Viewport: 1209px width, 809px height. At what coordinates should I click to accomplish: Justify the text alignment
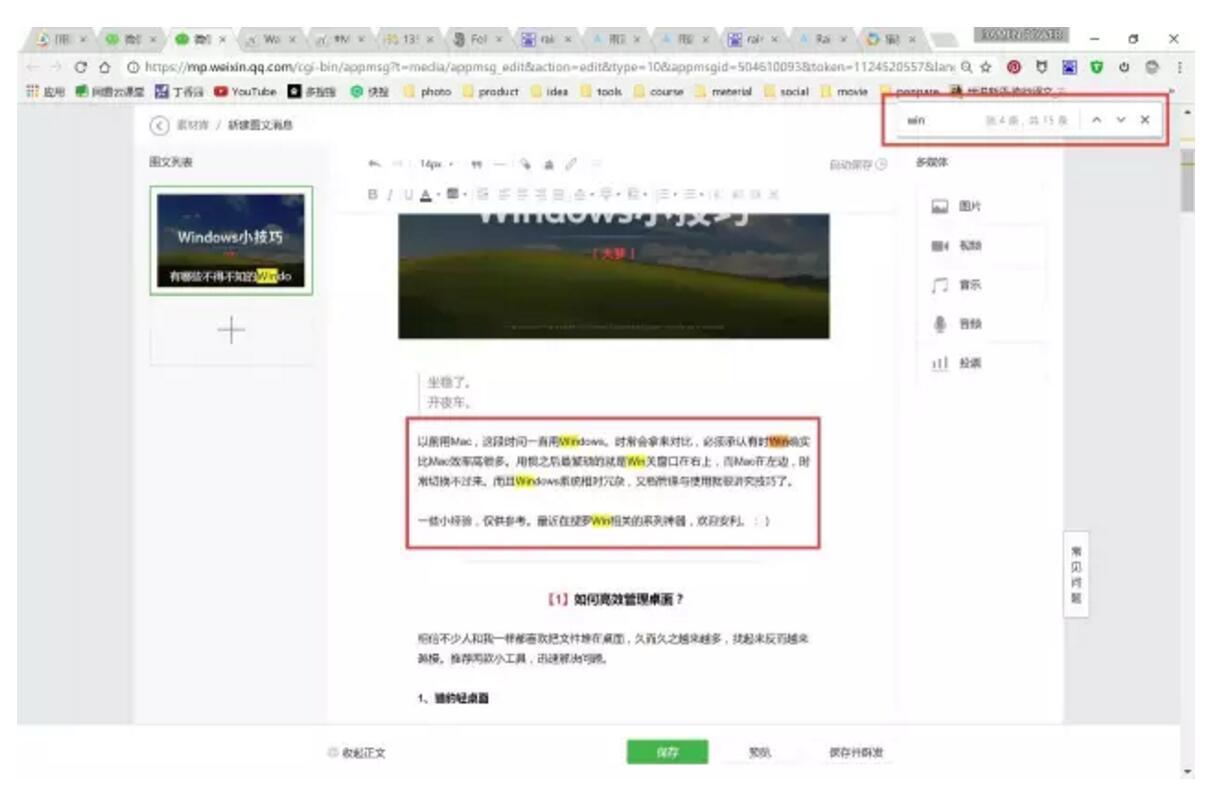(558, 194)
